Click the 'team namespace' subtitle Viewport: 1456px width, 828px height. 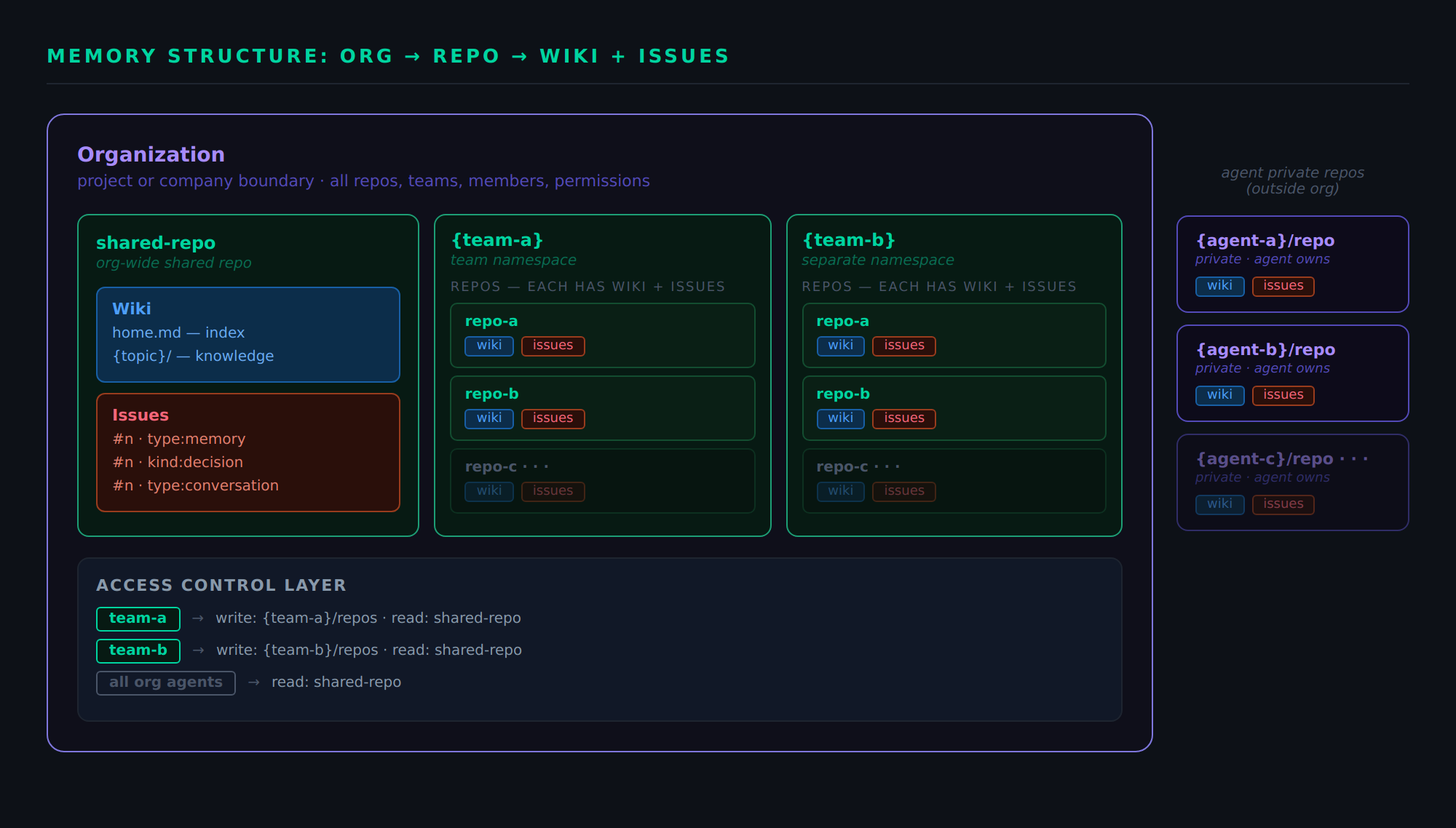point(513,260)
